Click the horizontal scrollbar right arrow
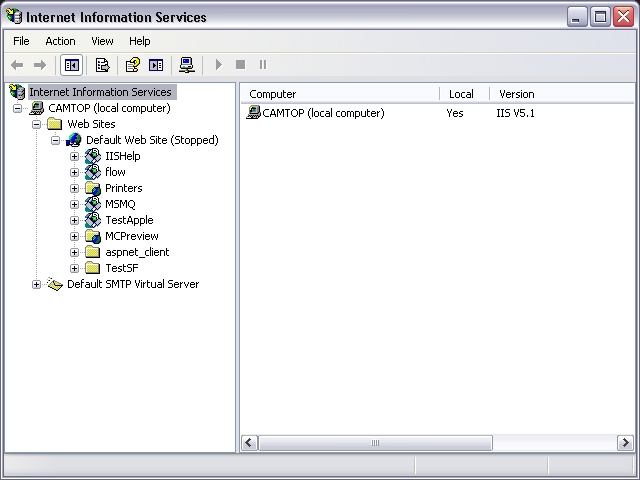Viewport: 640px width, 480px height. (625, 443)
